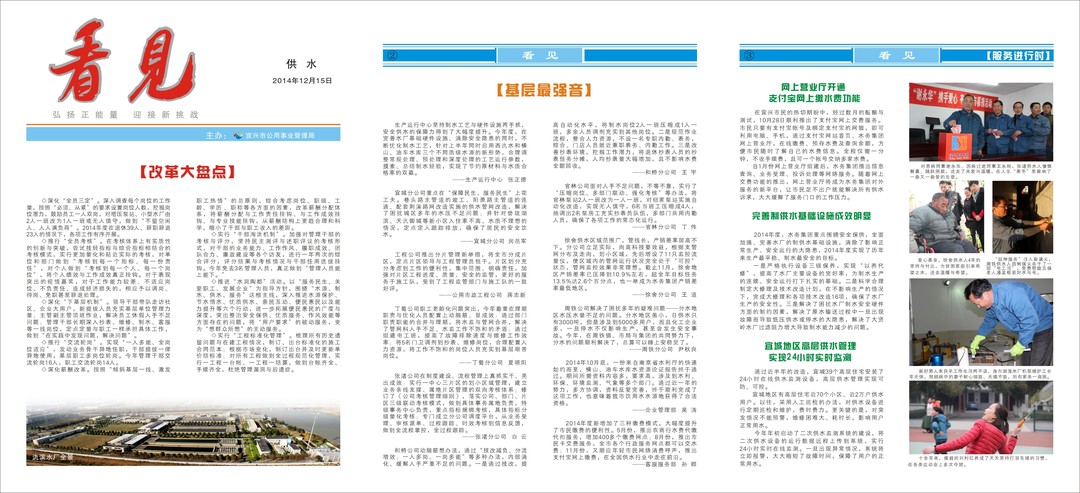Image resolution: width=1080 pixels, height=493 pixels.
Task: Click the page number ② in header
Action: pos(393,56)
